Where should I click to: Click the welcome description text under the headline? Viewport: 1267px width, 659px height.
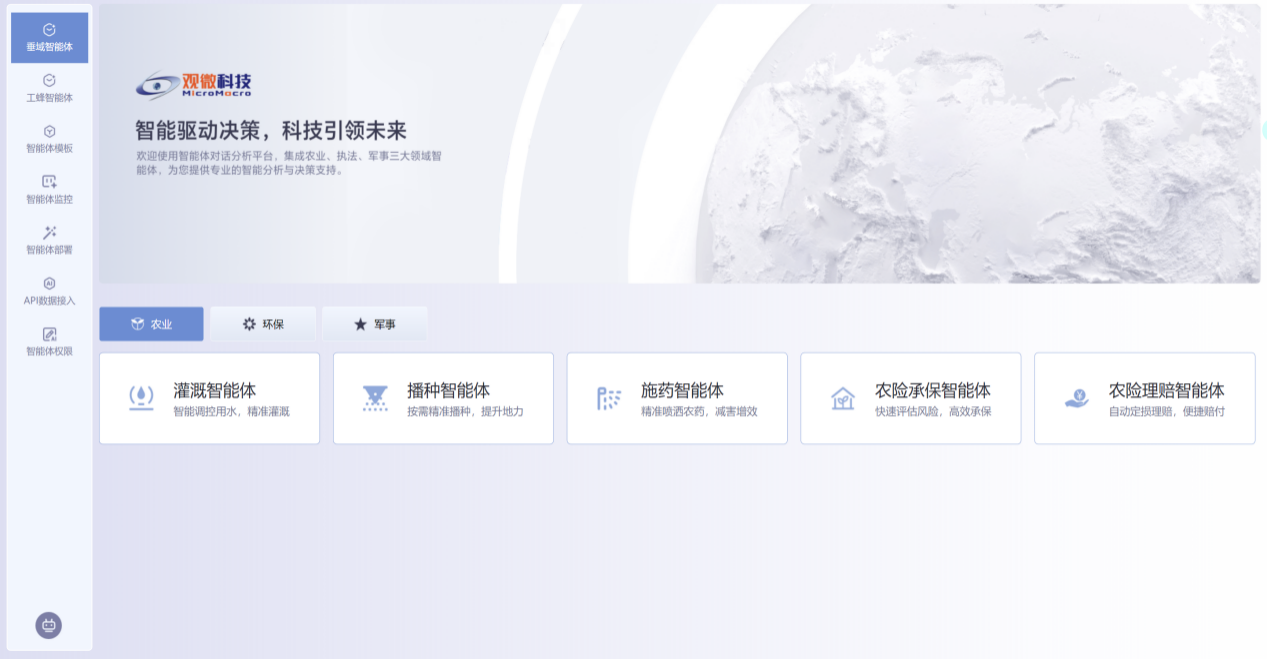coord(288,163)
